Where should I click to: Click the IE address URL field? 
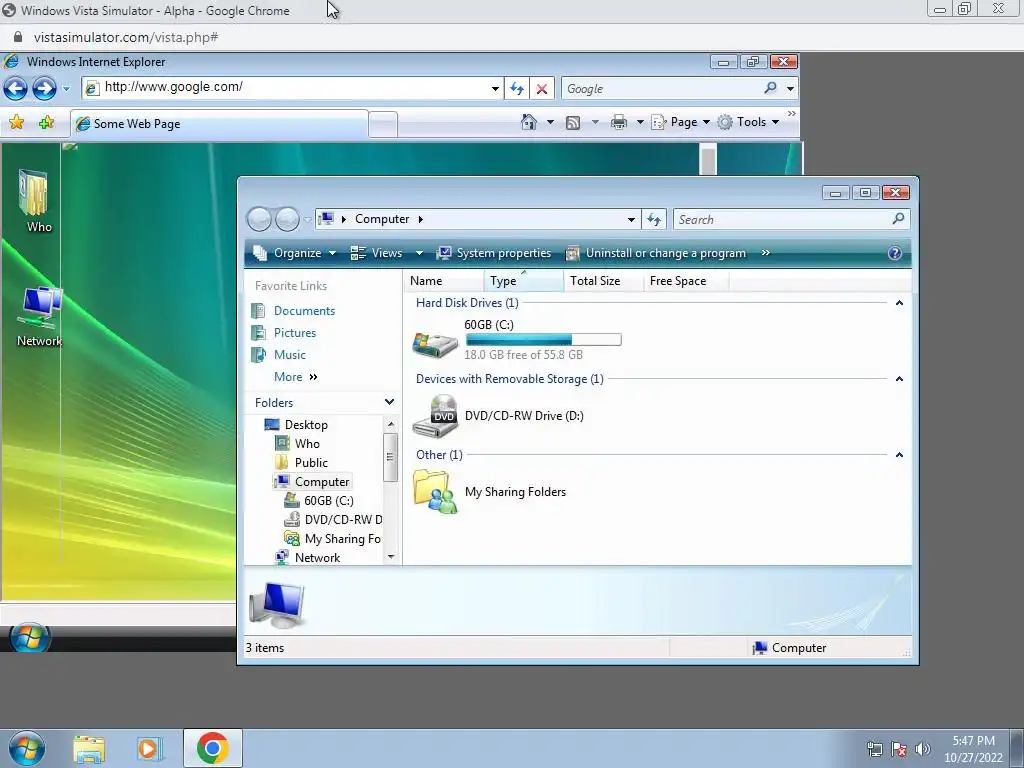[292, 88]
